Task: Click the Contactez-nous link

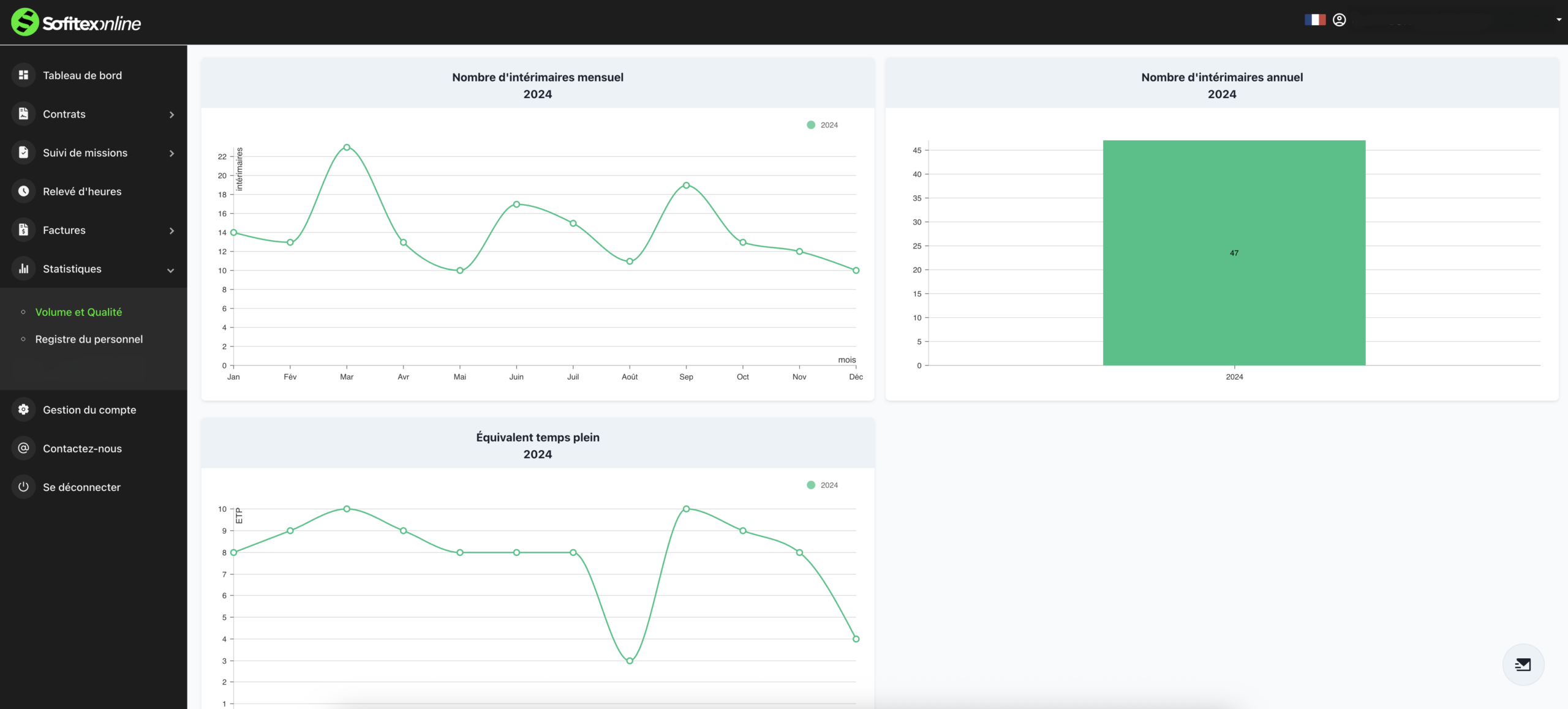Action: coord(82,449)
